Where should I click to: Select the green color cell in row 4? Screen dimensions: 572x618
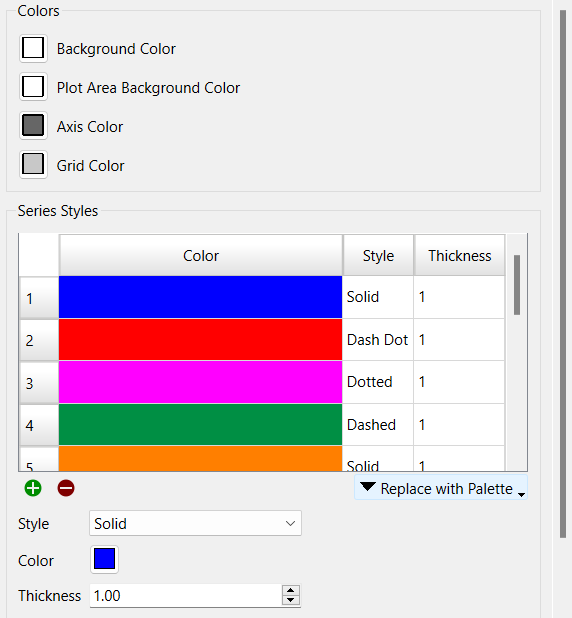coord(200,425)
